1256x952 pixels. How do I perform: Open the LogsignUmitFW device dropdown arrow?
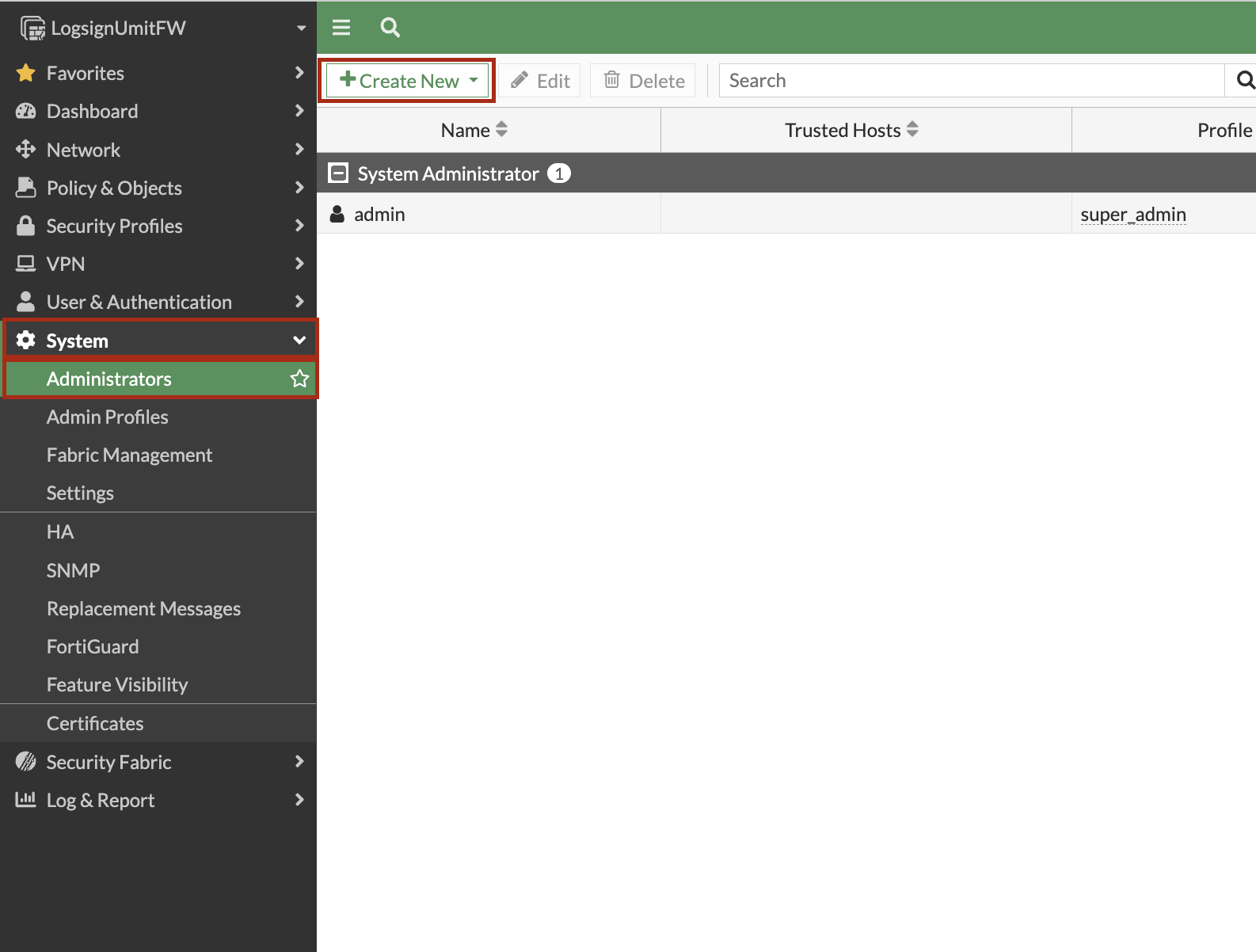coord(301,29)
